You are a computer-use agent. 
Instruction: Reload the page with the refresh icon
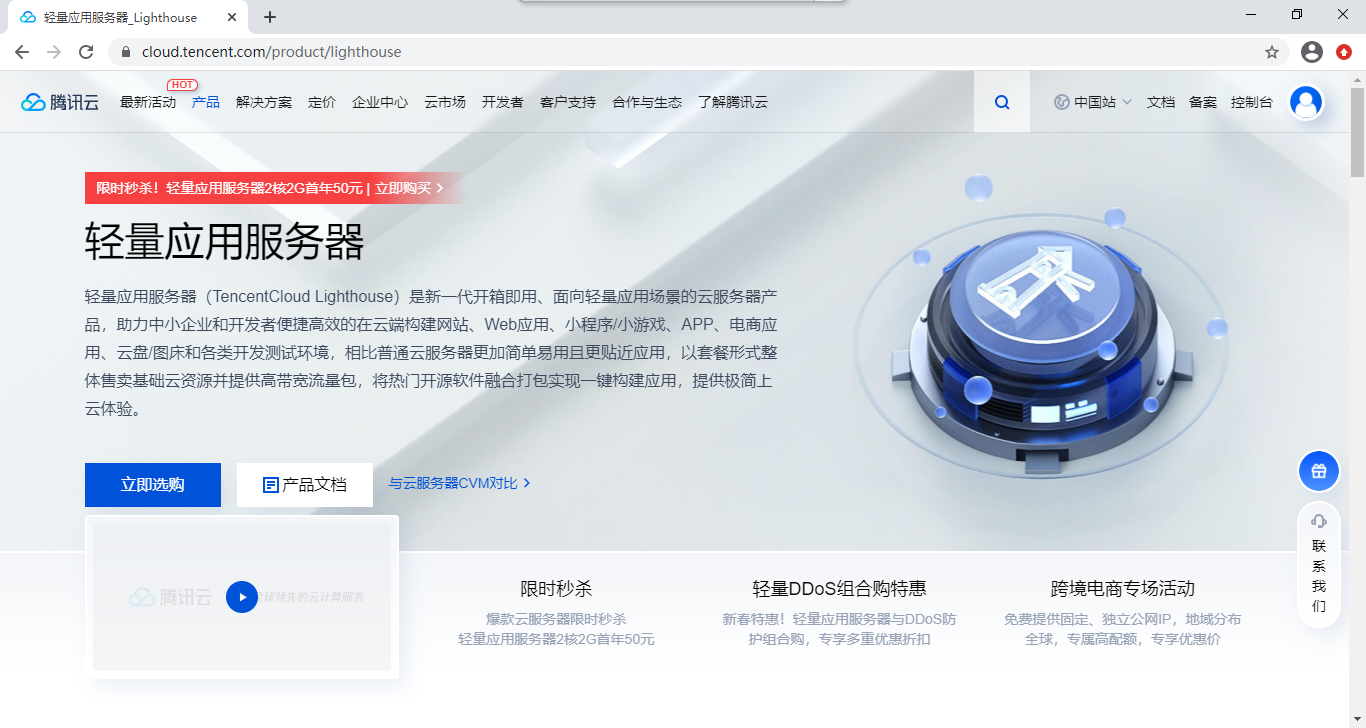click(x=85, y=51)
